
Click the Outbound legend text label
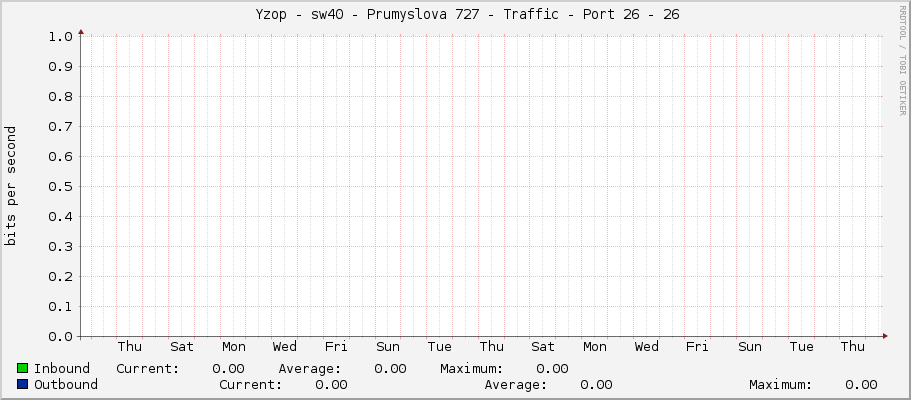(x=66, y=385)
